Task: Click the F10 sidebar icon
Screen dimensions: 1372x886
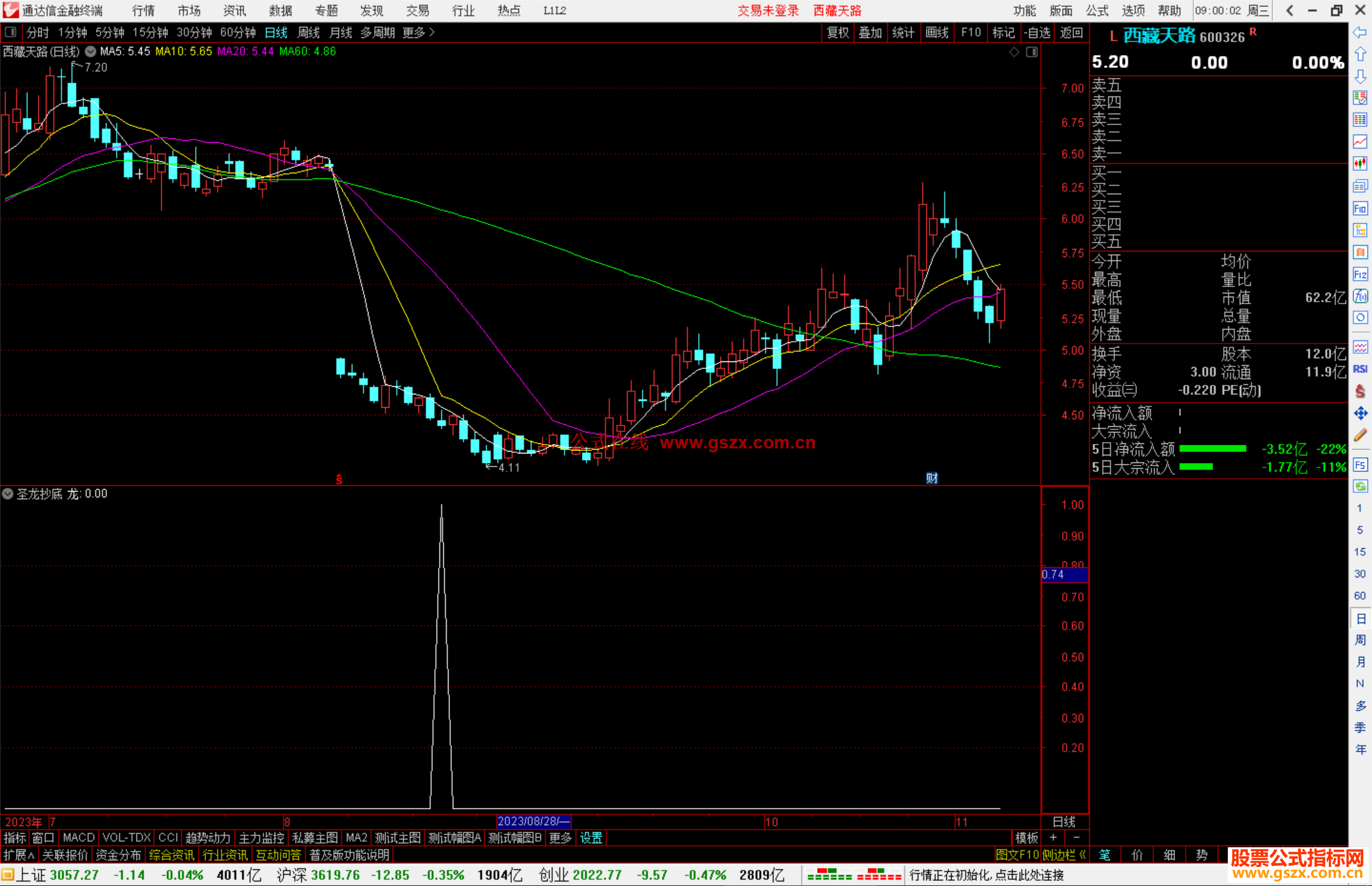Action: click(1359, 208)
